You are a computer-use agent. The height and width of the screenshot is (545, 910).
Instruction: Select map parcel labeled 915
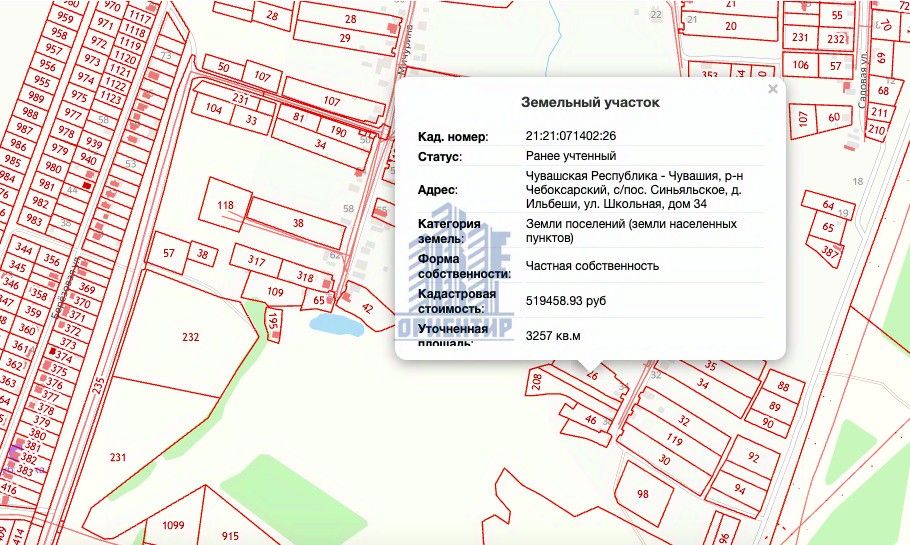coord(230,535)
